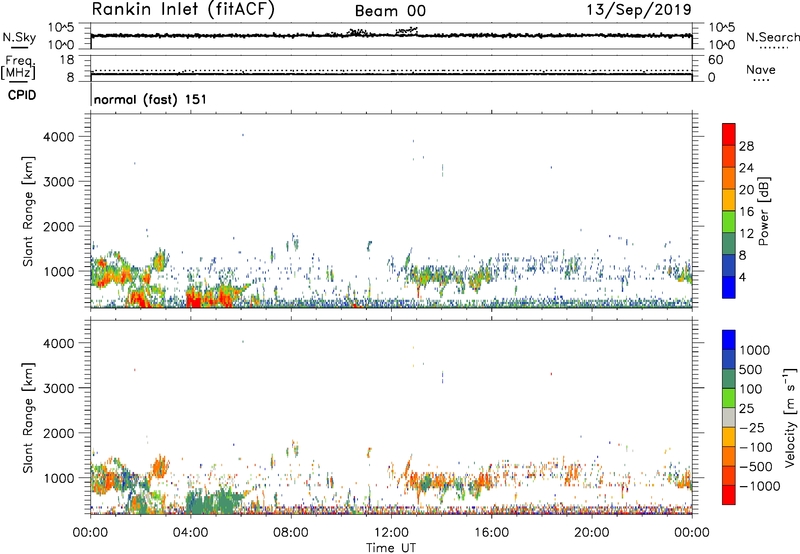Click the '16' Power colorbar value
Image resolution: width=800 pixels, height=554 pixels.
pyautogui.click(x=746, y=212)
